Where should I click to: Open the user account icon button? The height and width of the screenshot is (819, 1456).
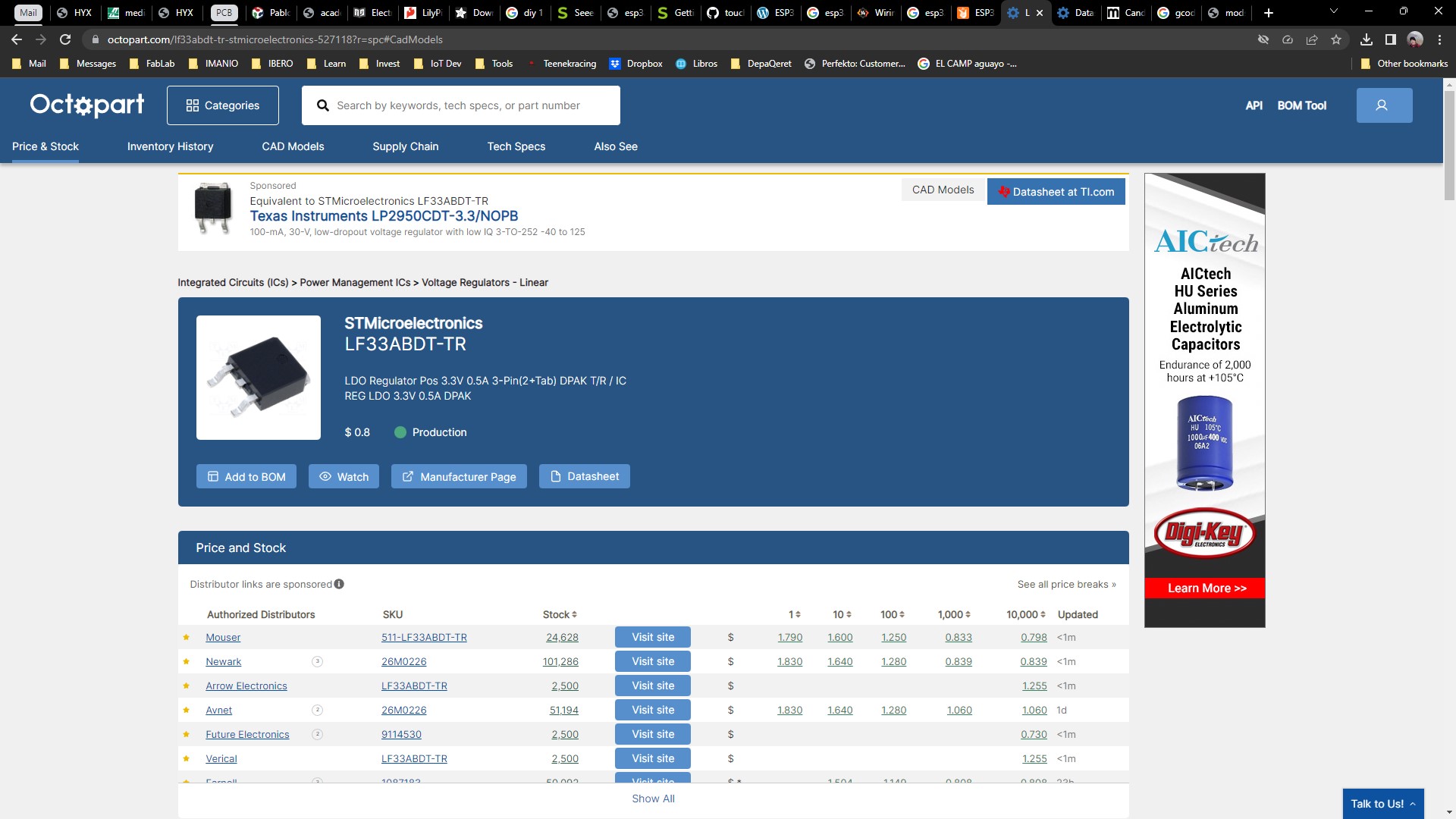[x=1384, y=105]
